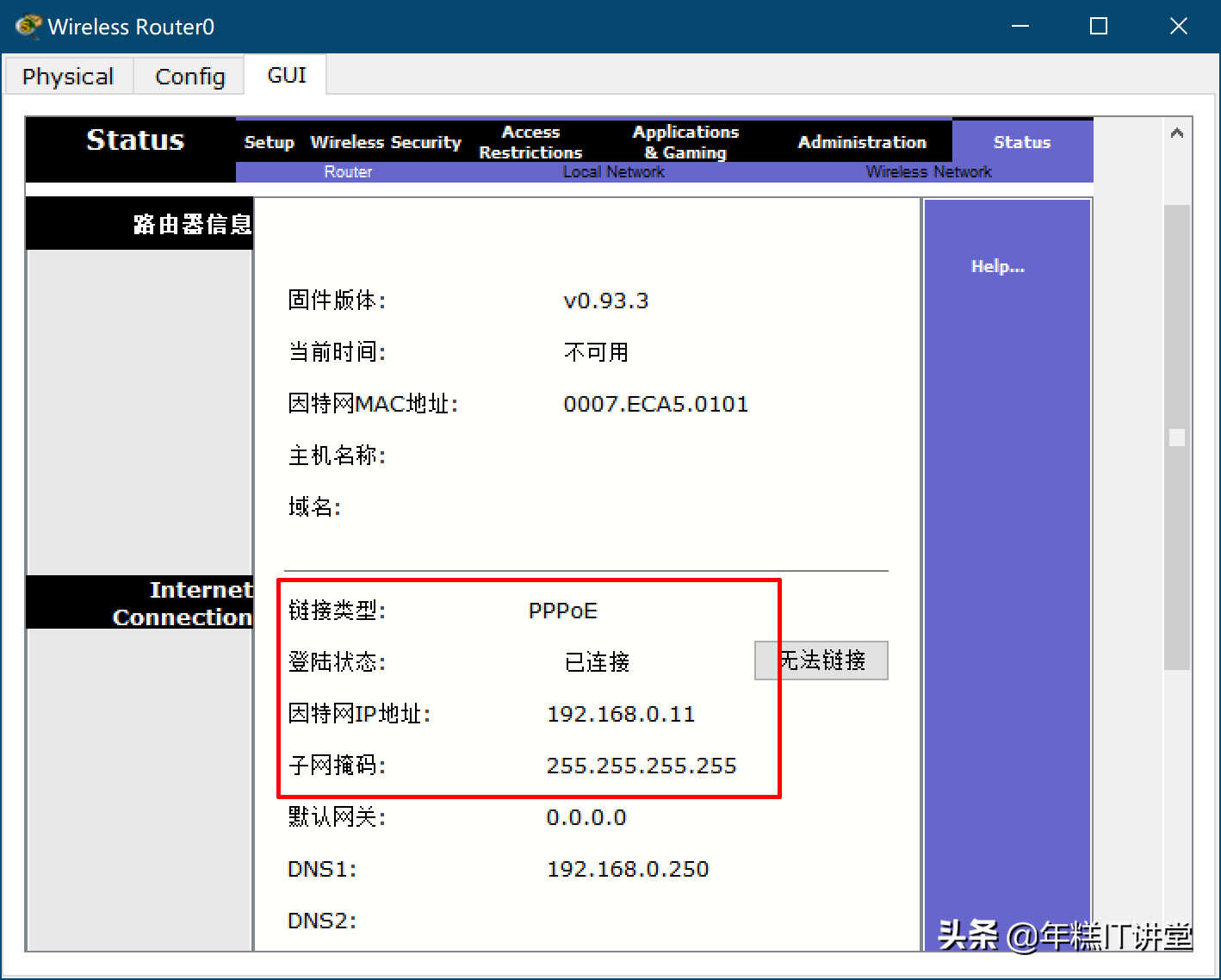This screenshot has height=980, width=1221.
Task: Click connection type value PPPoE
Action: coord(562,611)
